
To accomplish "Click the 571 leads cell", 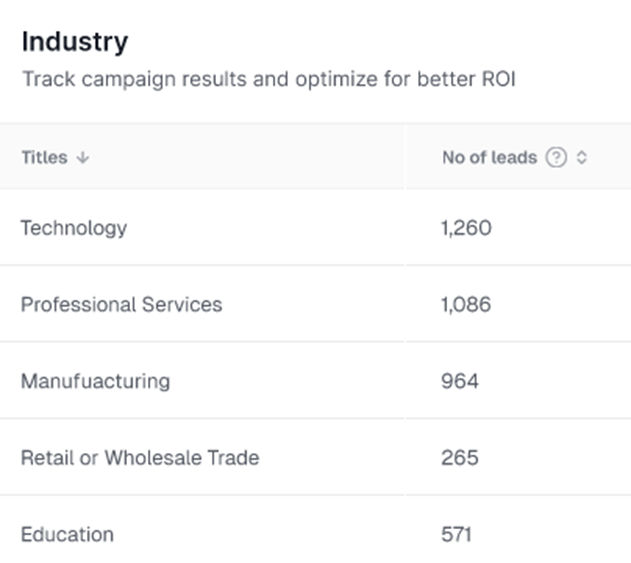I will (456, 534).
